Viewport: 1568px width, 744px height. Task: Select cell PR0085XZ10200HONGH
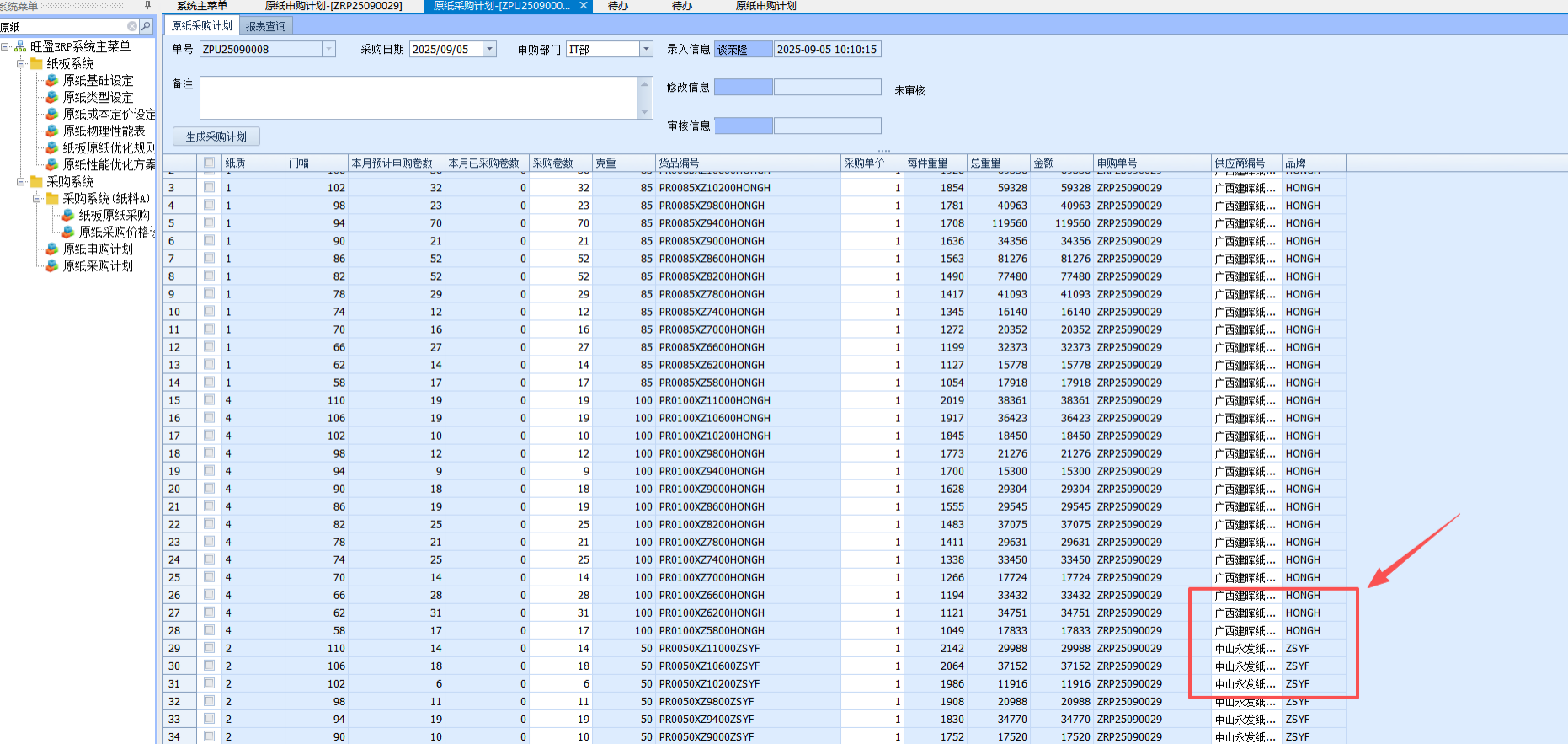[x=748, y=187]
